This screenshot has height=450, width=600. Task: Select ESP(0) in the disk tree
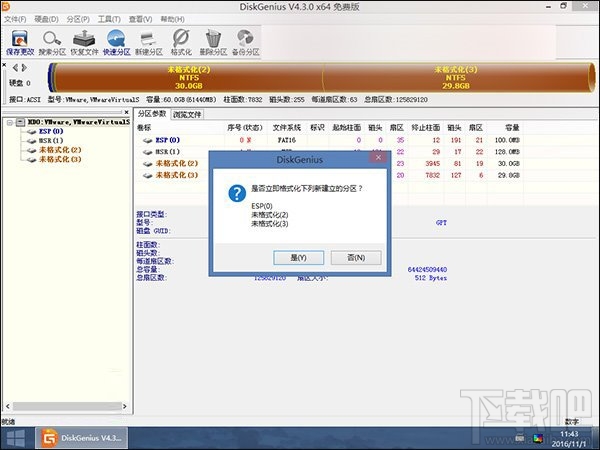point(51,131)
